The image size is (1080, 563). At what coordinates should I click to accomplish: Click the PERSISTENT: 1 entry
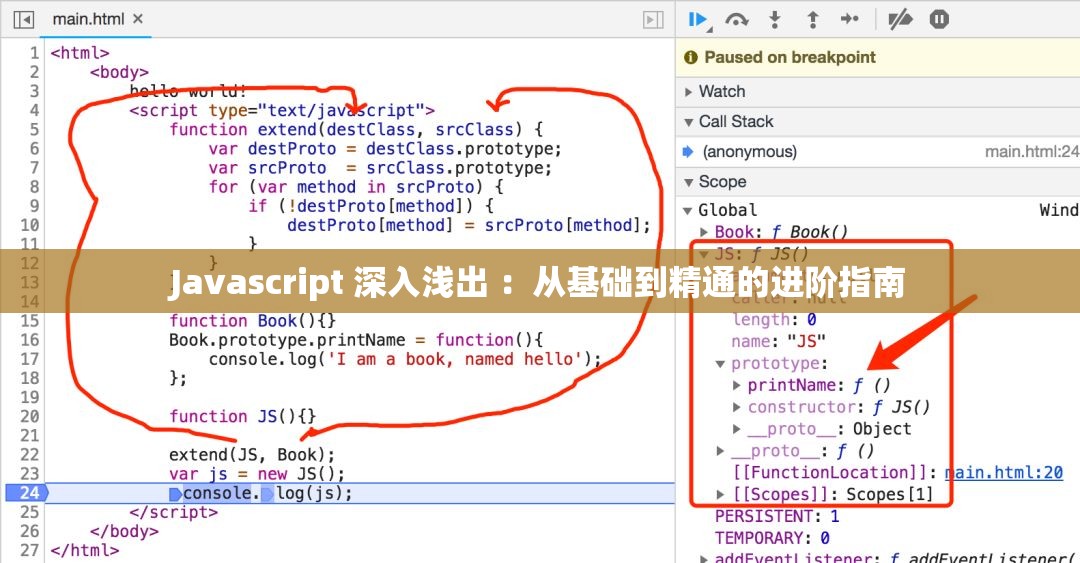[777, 517]
